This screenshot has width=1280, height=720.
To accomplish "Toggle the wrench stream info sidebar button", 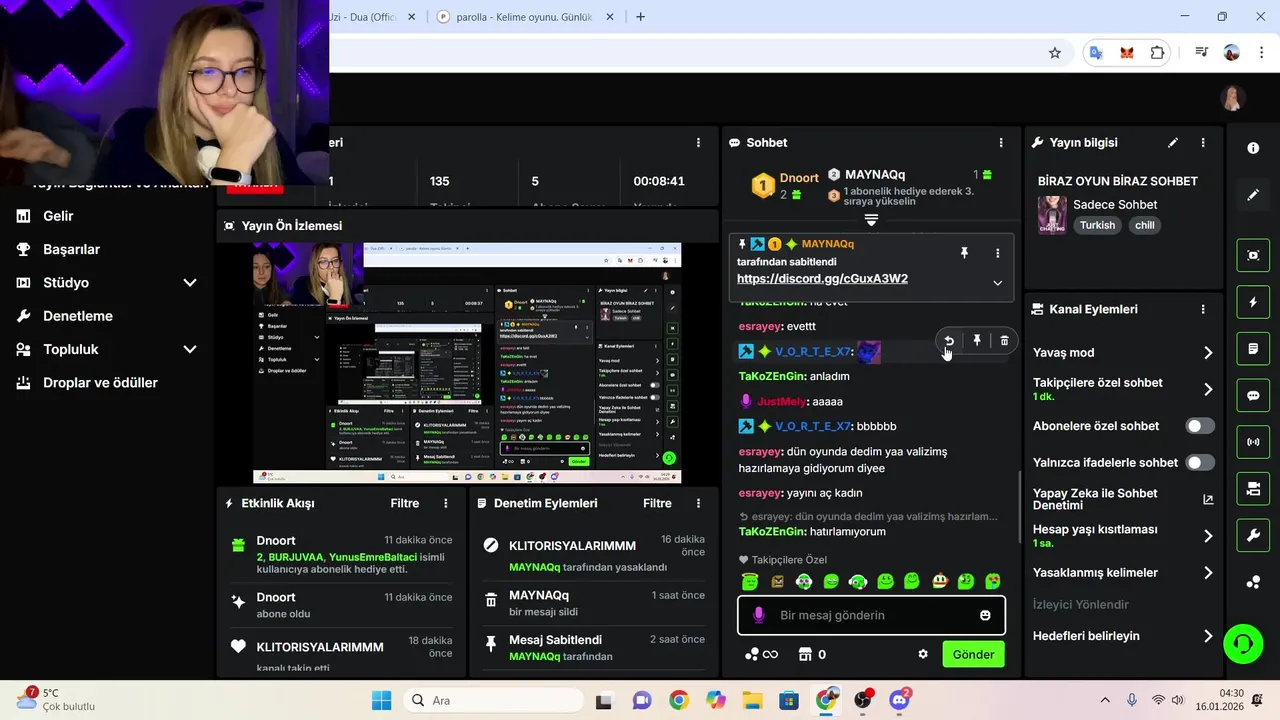I will (x=1253, y=536).
